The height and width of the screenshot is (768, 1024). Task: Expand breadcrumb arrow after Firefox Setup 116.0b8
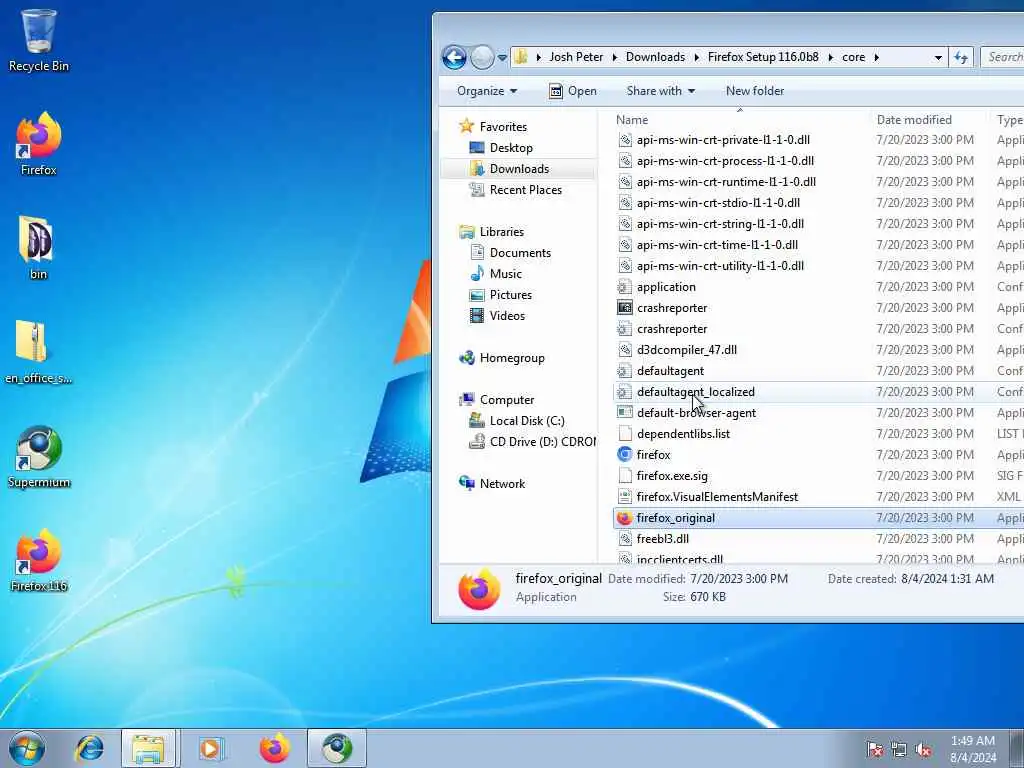tap(831, 57)
